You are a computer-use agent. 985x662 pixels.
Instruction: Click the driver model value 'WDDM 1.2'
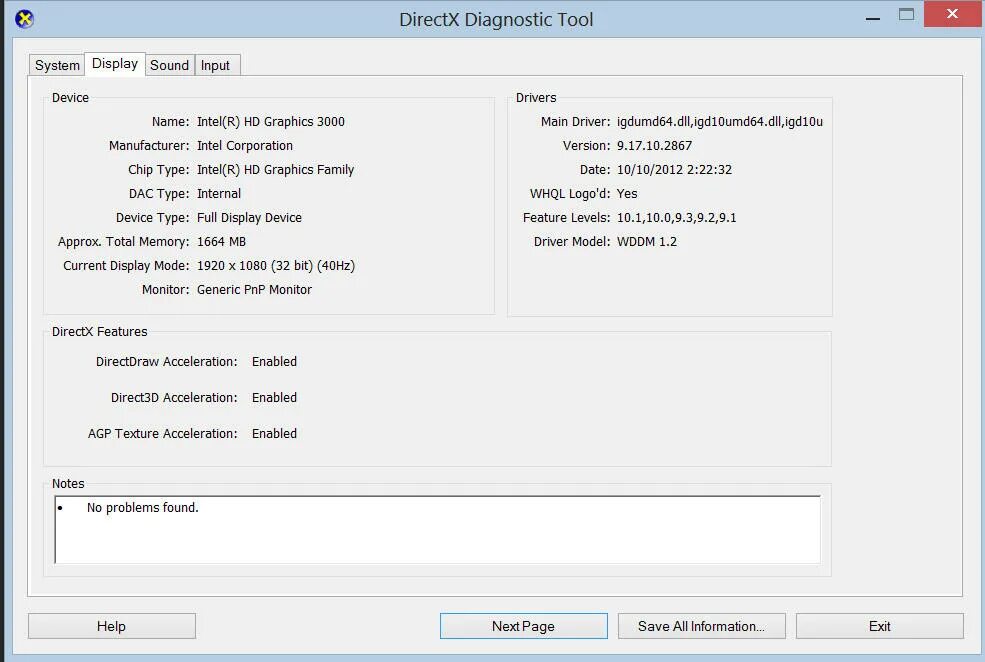click(x=647, y=242)
